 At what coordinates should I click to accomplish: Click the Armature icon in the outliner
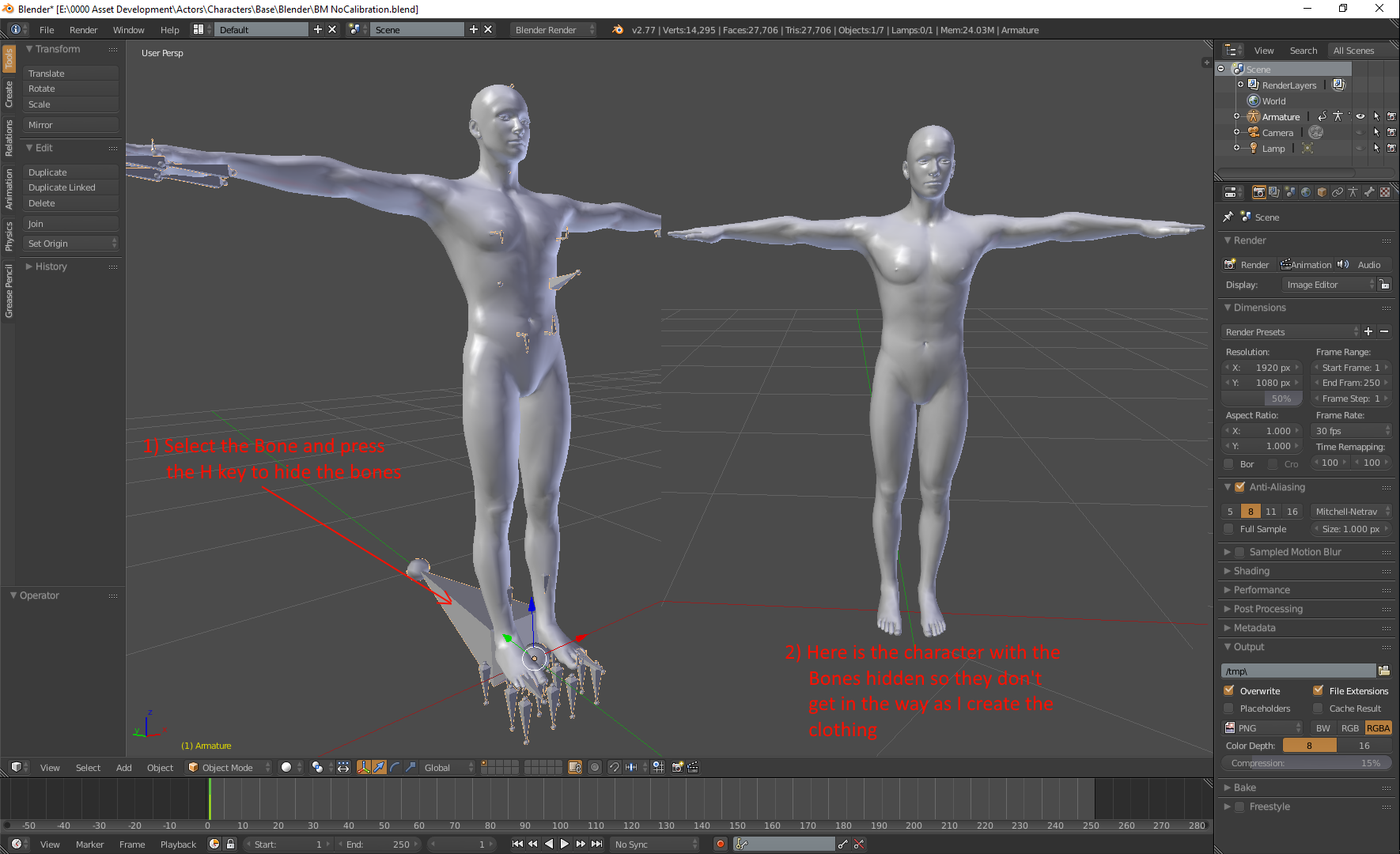coord(1254,116)
